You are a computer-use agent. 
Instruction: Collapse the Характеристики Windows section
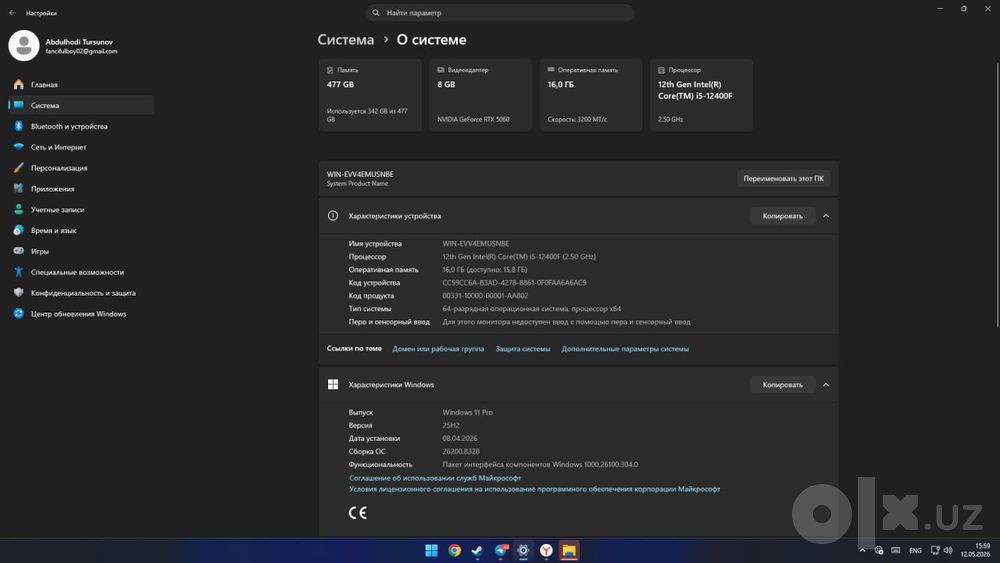[x=826, y=384]
